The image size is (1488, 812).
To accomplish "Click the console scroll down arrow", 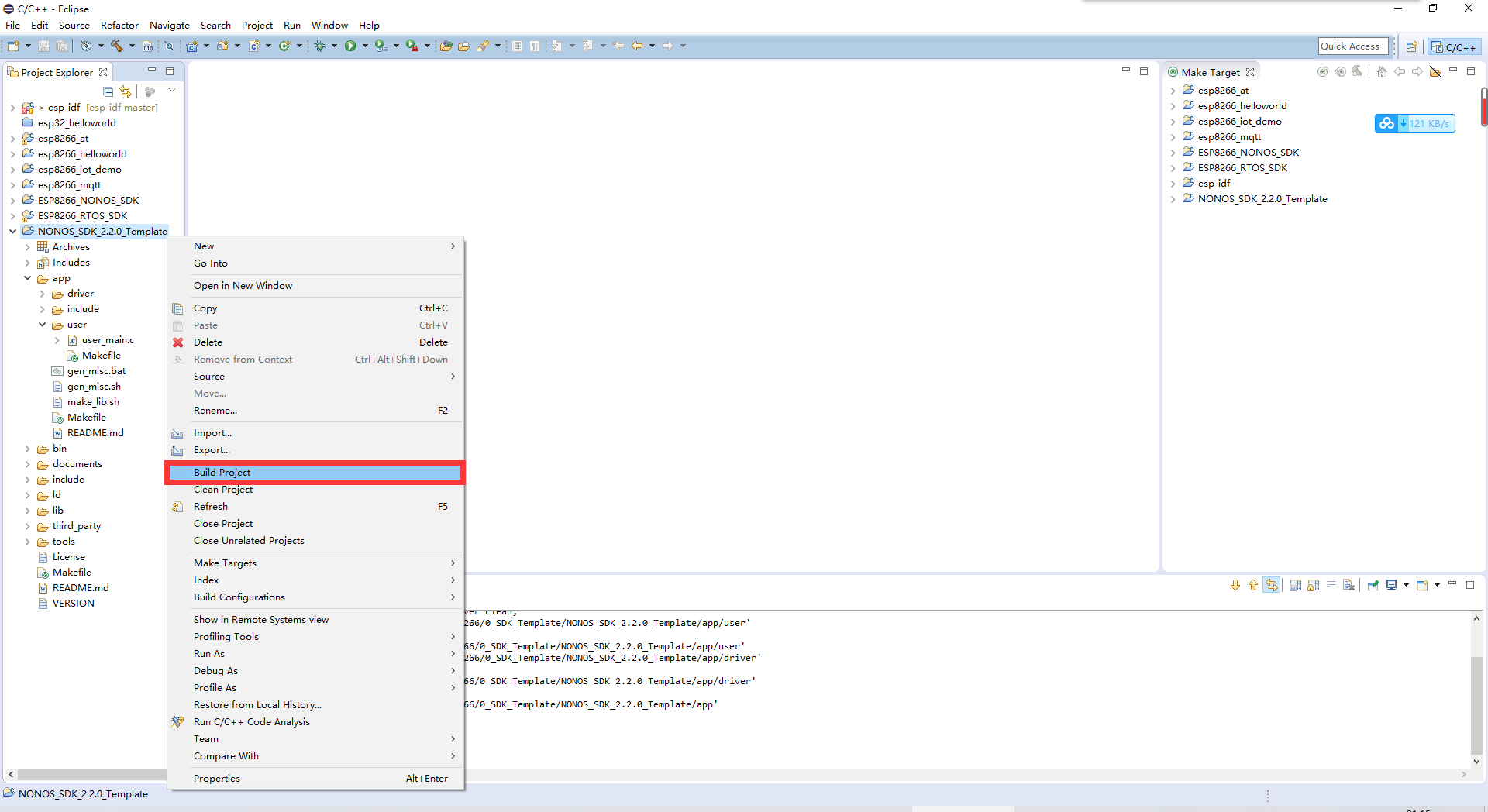I will pyautogui.click(x=1476, y=762).
